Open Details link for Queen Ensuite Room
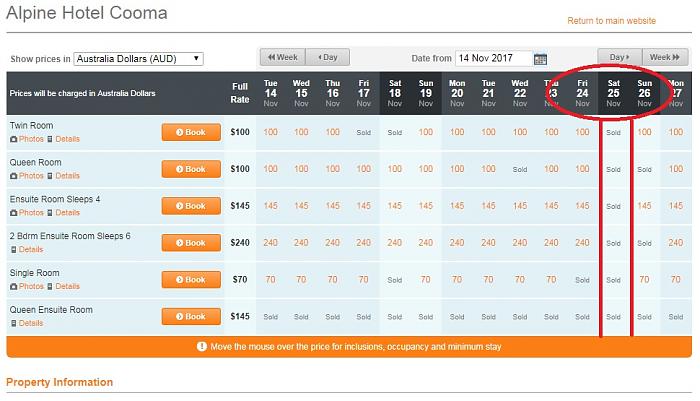This screenshot has width=700, height=401. point(31,323)
